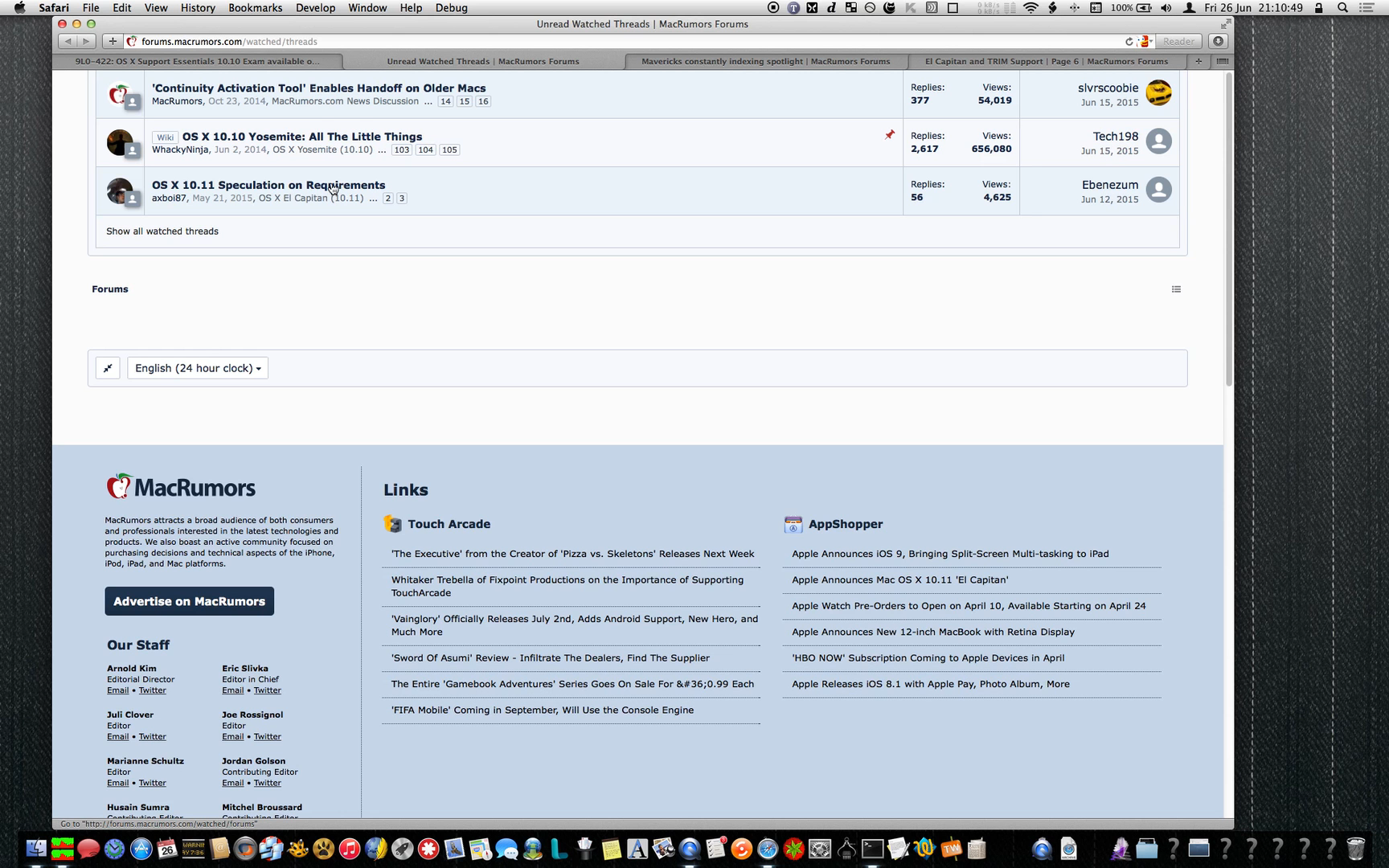Open Wi-Fi status in menu bar

pos(1030,8)
